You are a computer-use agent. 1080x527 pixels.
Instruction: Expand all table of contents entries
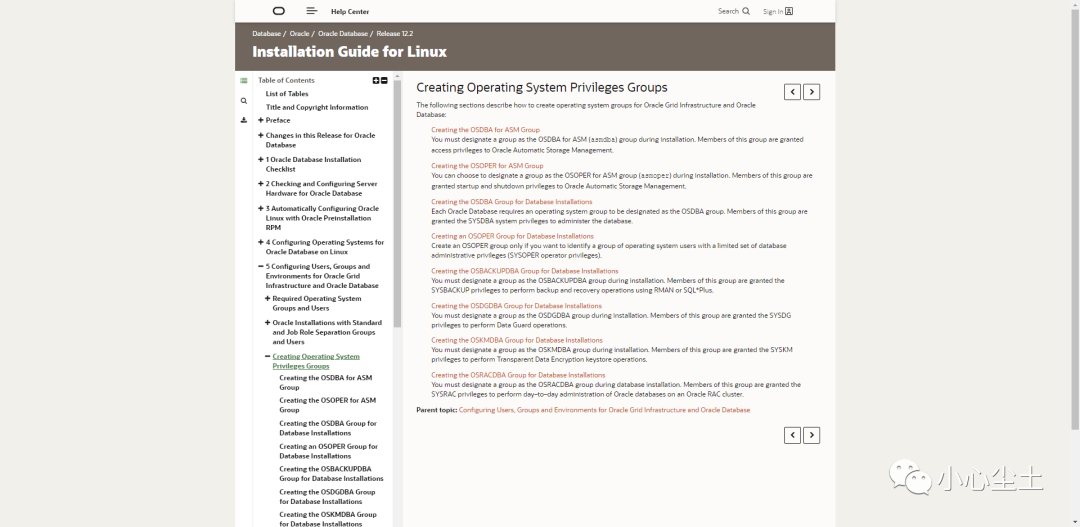[375, 81]
